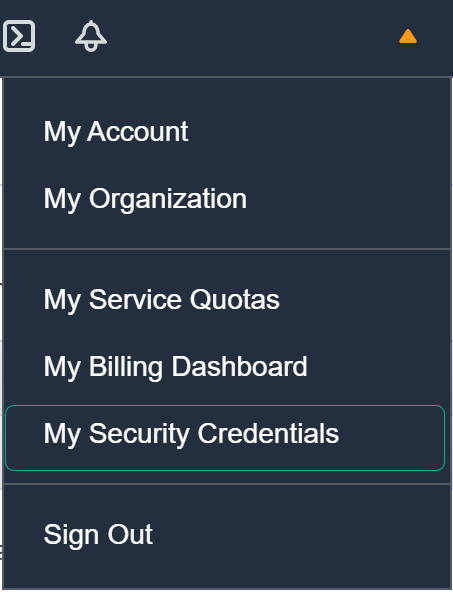Open the CloudShell terminal icon

(x=19, y=36)
